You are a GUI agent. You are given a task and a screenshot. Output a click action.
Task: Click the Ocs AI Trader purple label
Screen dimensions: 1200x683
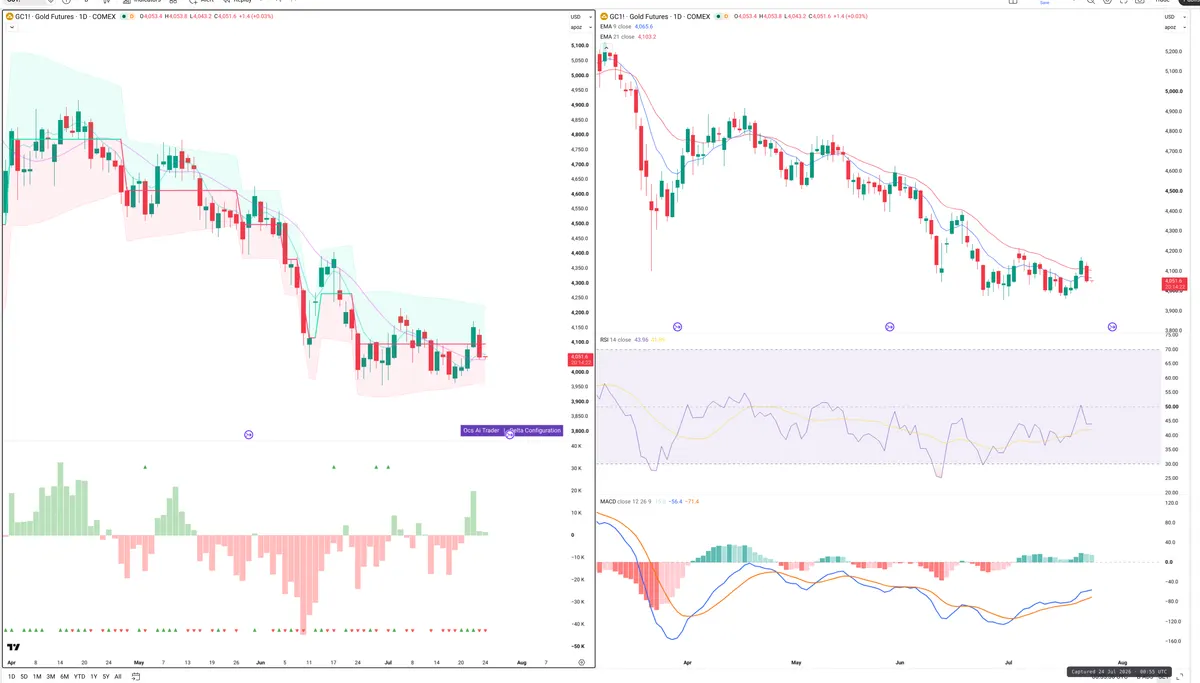point(481,430)
